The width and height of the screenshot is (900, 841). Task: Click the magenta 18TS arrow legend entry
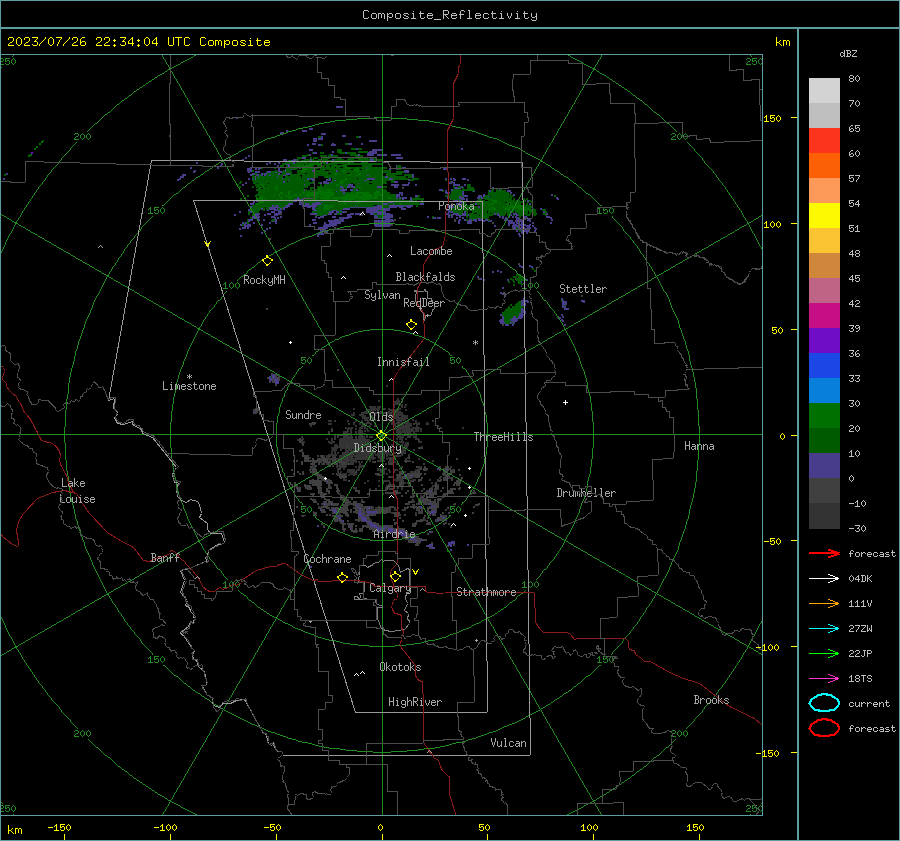(824, 679)
